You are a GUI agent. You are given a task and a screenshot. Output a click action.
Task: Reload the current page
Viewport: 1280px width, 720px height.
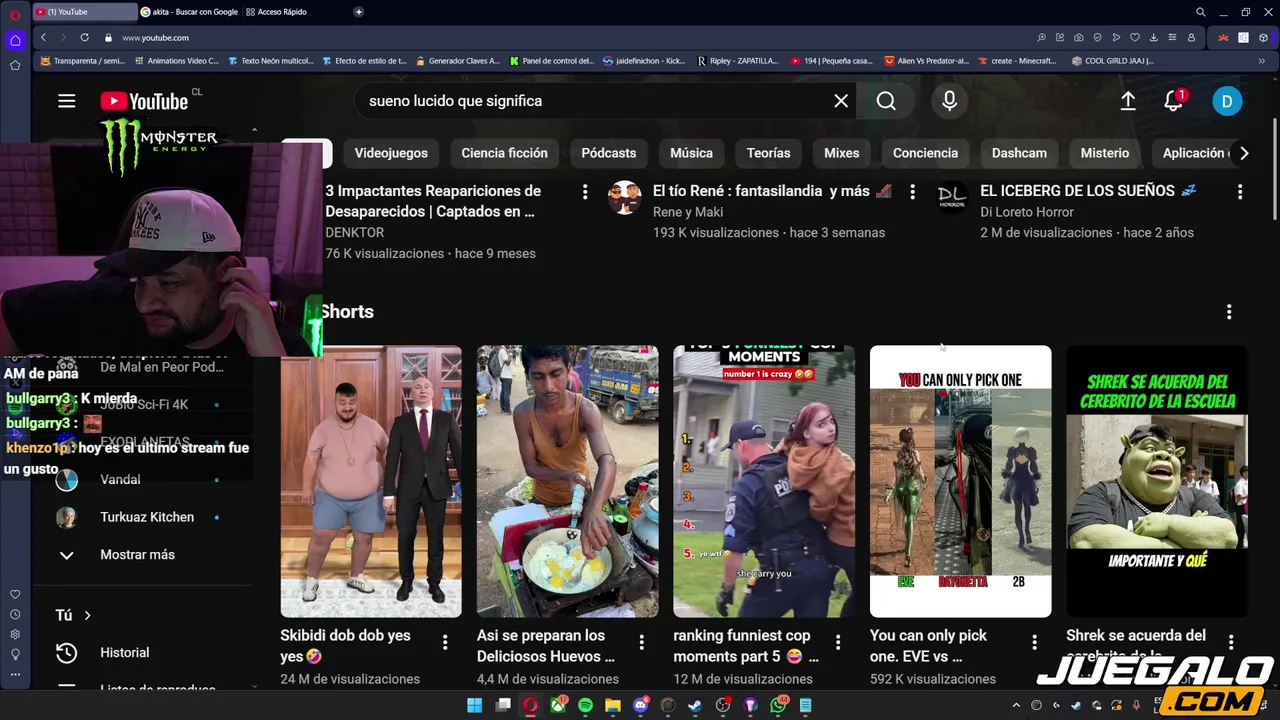click(x=84, y=37)
